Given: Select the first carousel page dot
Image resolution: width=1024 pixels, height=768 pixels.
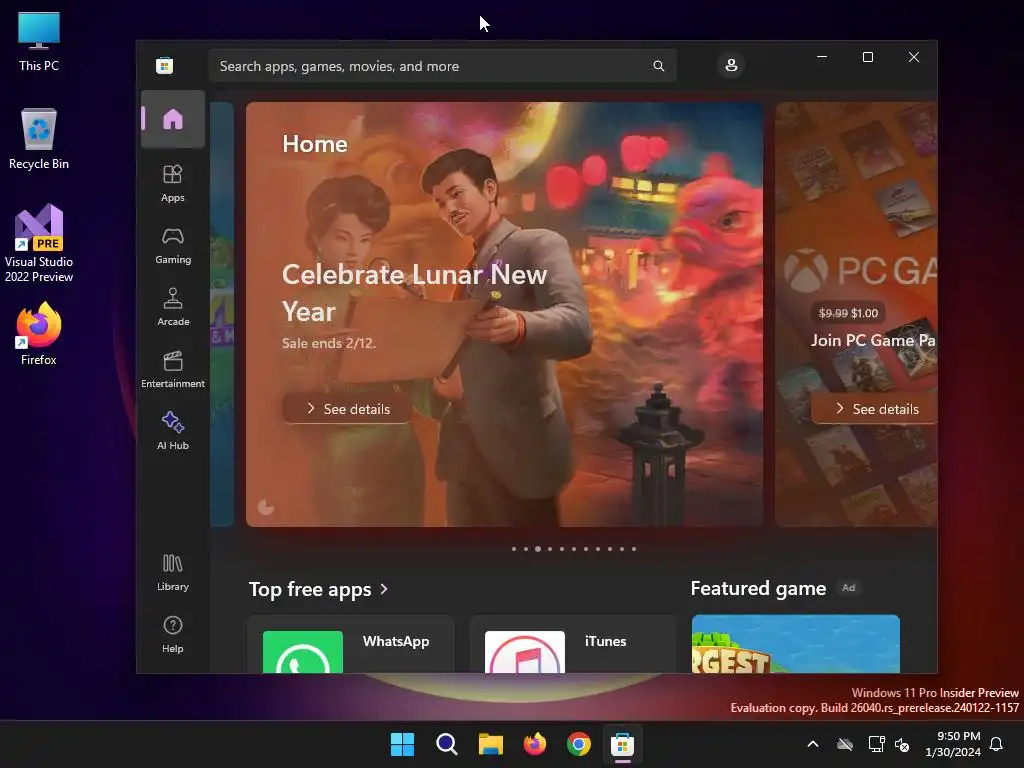Looking at the screenshot, I should pos(514,549).
